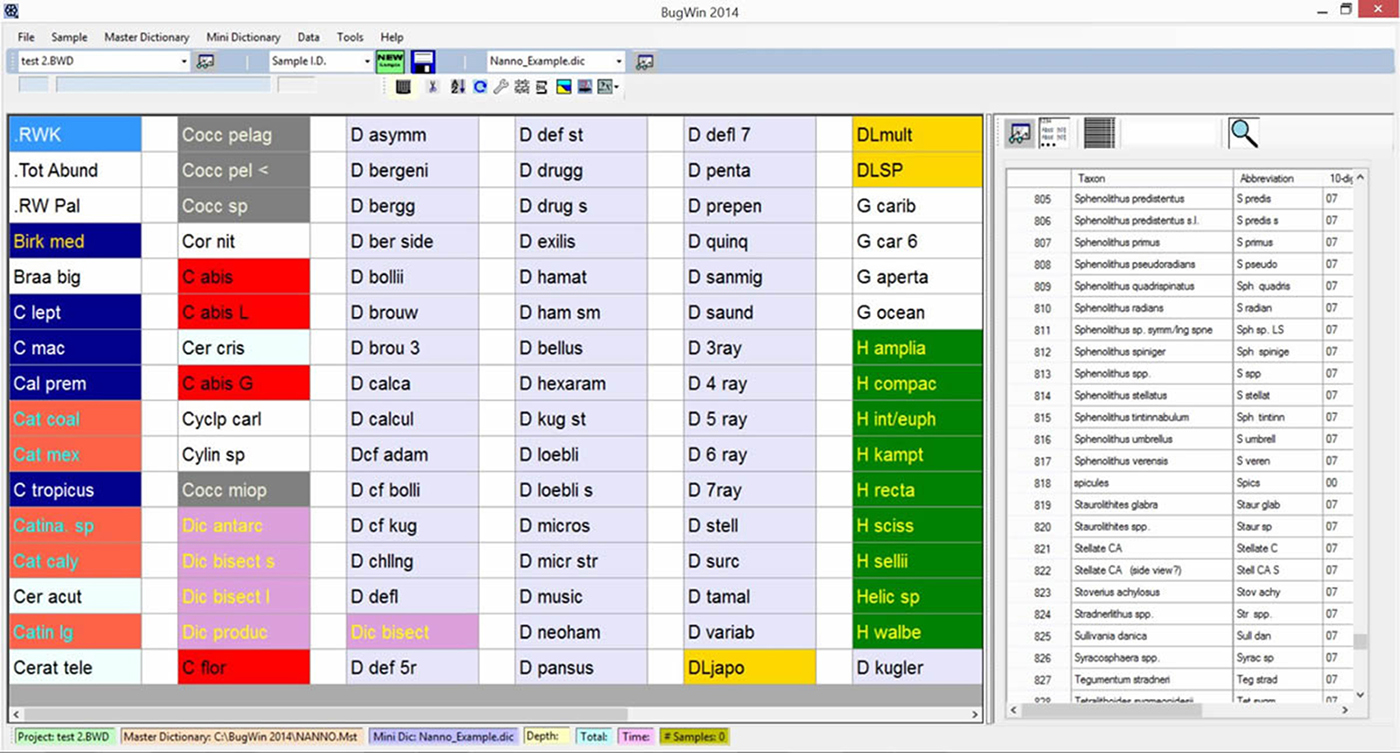Image resolution: width=1400 pixels, height=753 pixels.
Task: Click the green NEW Sample icon
Action: click(x=389, y=61)
